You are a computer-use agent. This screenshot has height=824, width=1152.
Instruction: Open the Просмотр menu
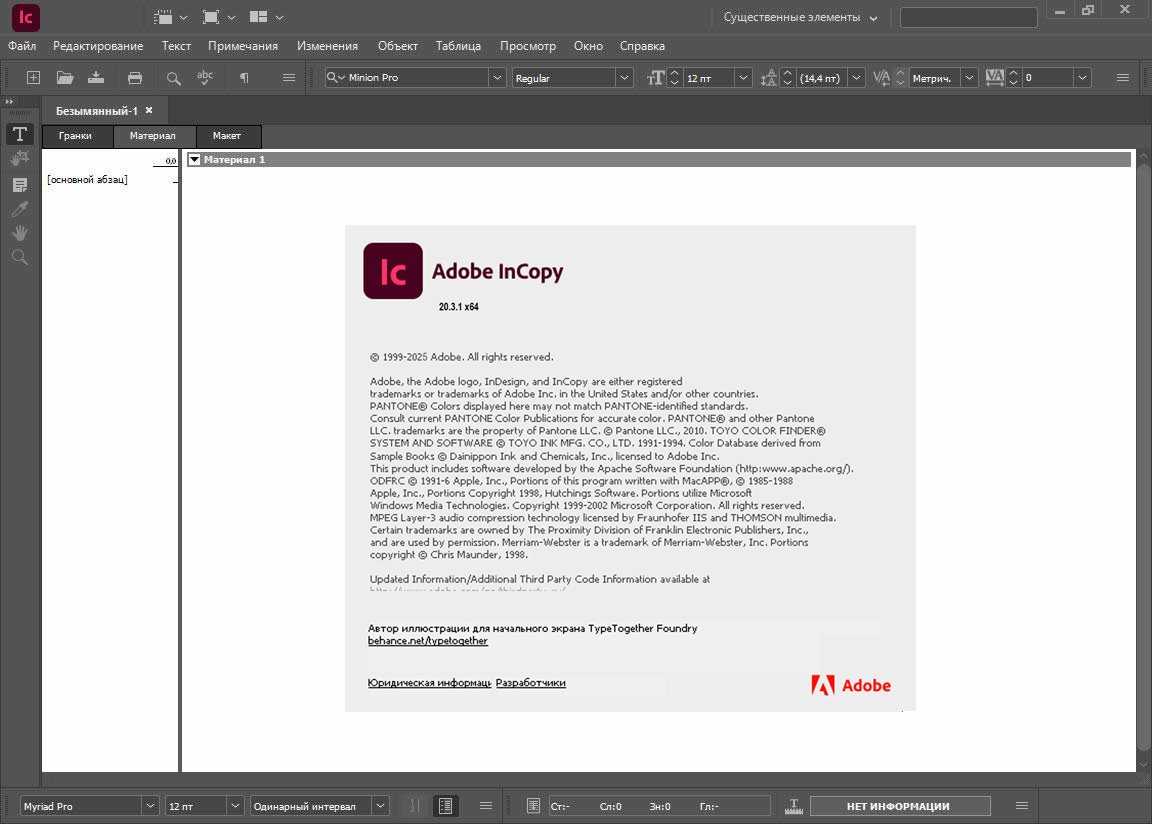point(528,46)
